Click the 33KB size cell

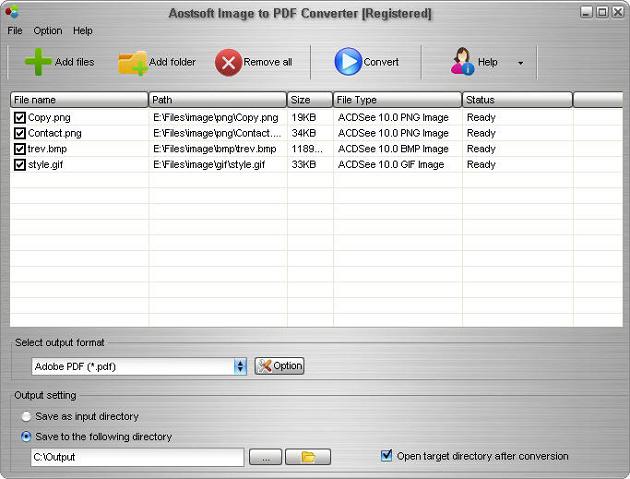304,164
